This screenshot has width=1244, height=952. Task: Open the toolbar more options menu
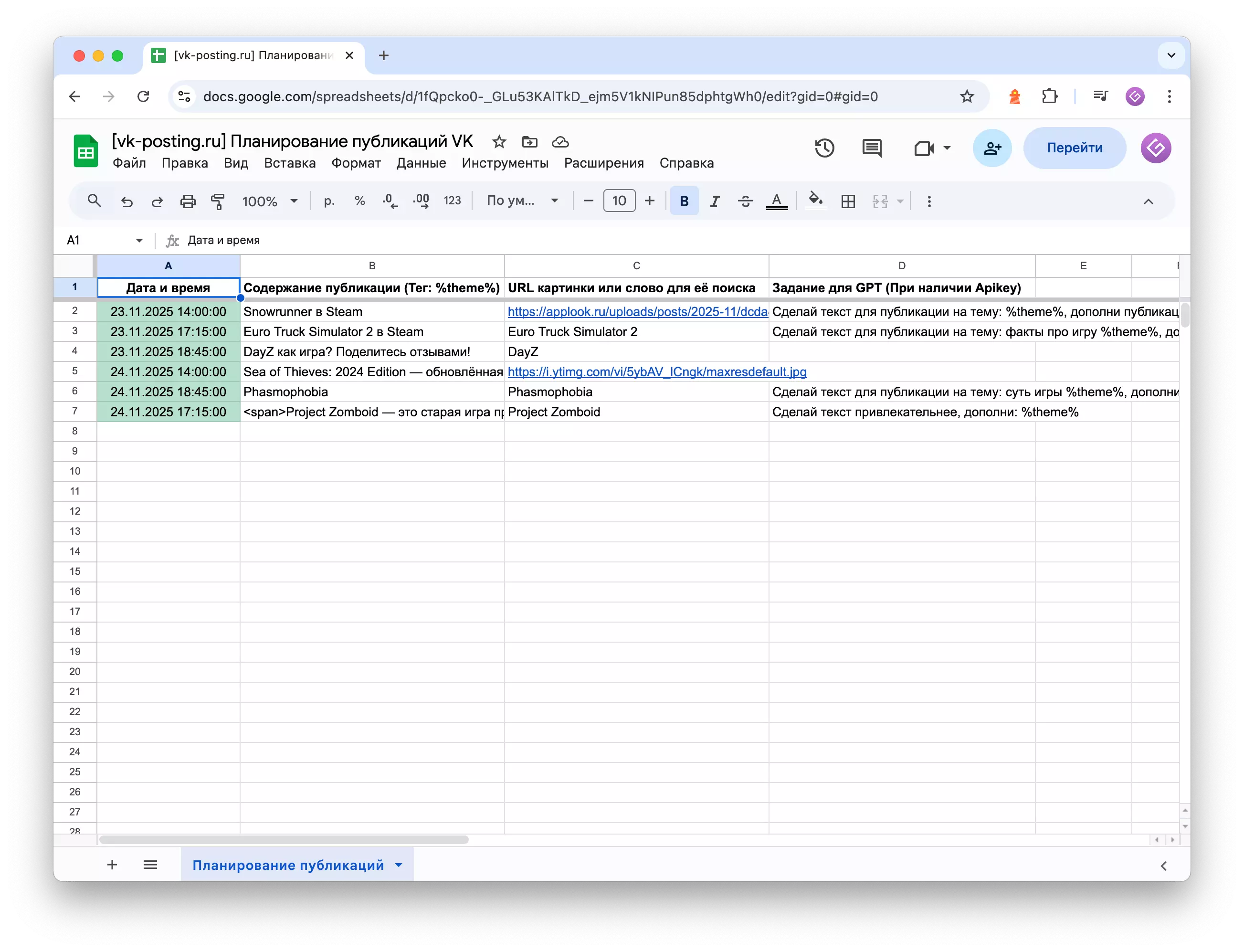click(929, 201)
